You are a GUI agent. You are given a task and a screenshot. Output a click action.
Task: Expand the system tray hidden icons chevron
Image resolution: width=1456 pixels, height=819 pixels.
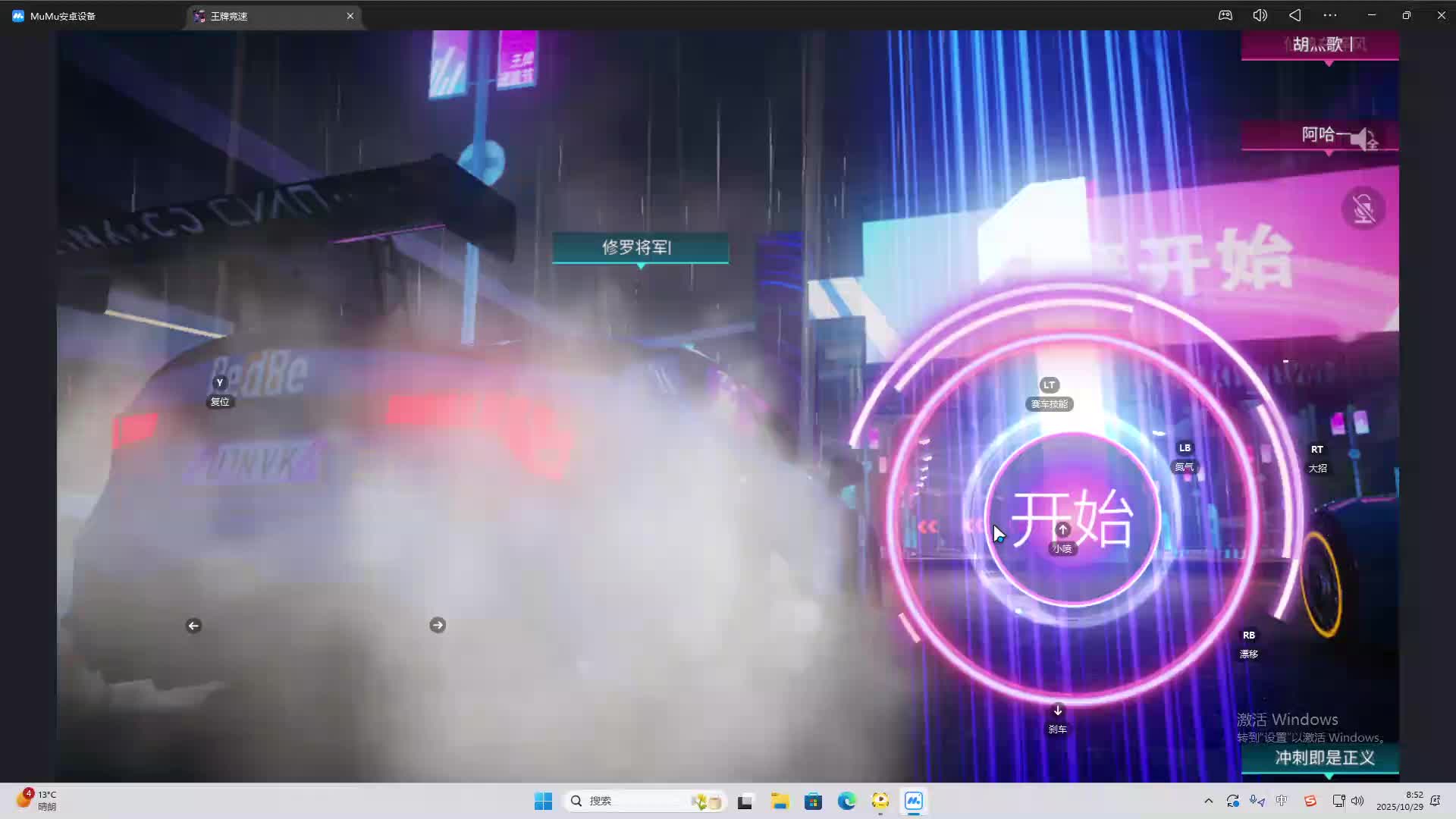tap(1208, 801)
